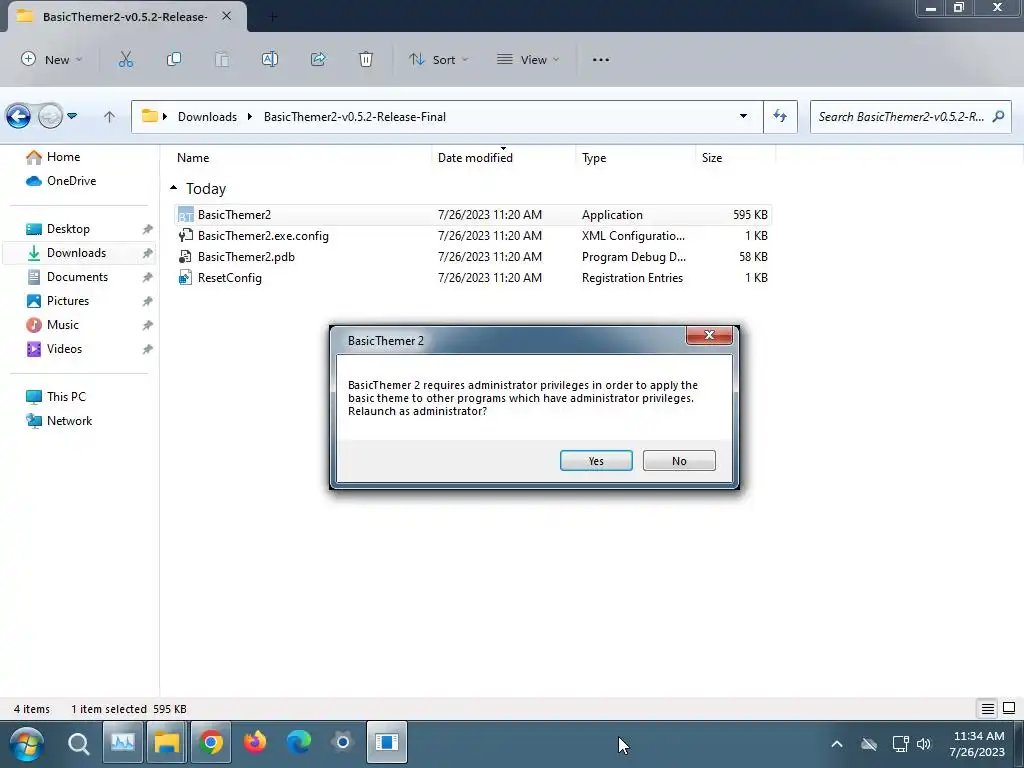
Task: Open Documents in navigation pane
Action: [x=78, y=277]
